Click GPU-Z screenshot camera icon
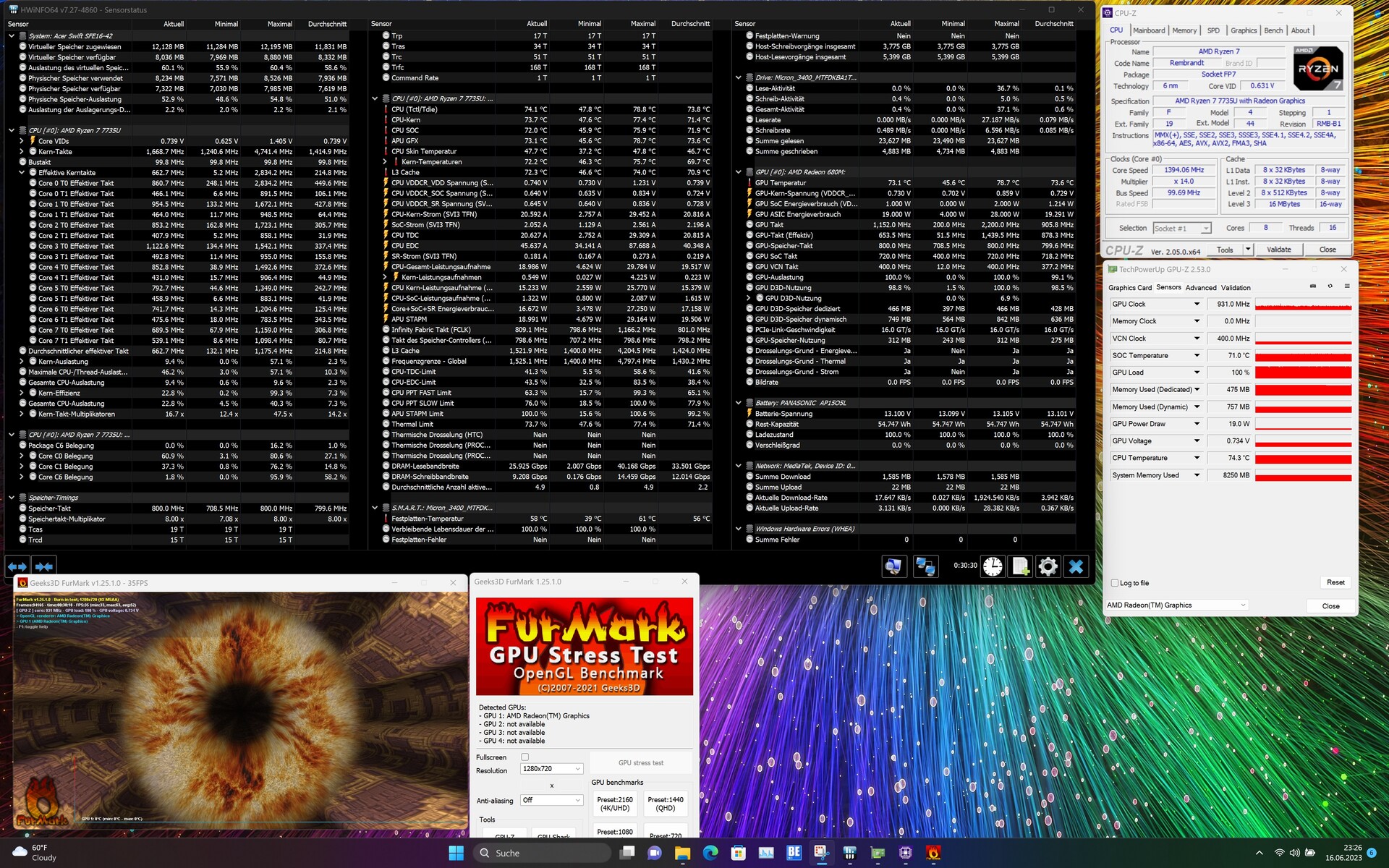1389x868 pixels. (x=1313, y=286)
